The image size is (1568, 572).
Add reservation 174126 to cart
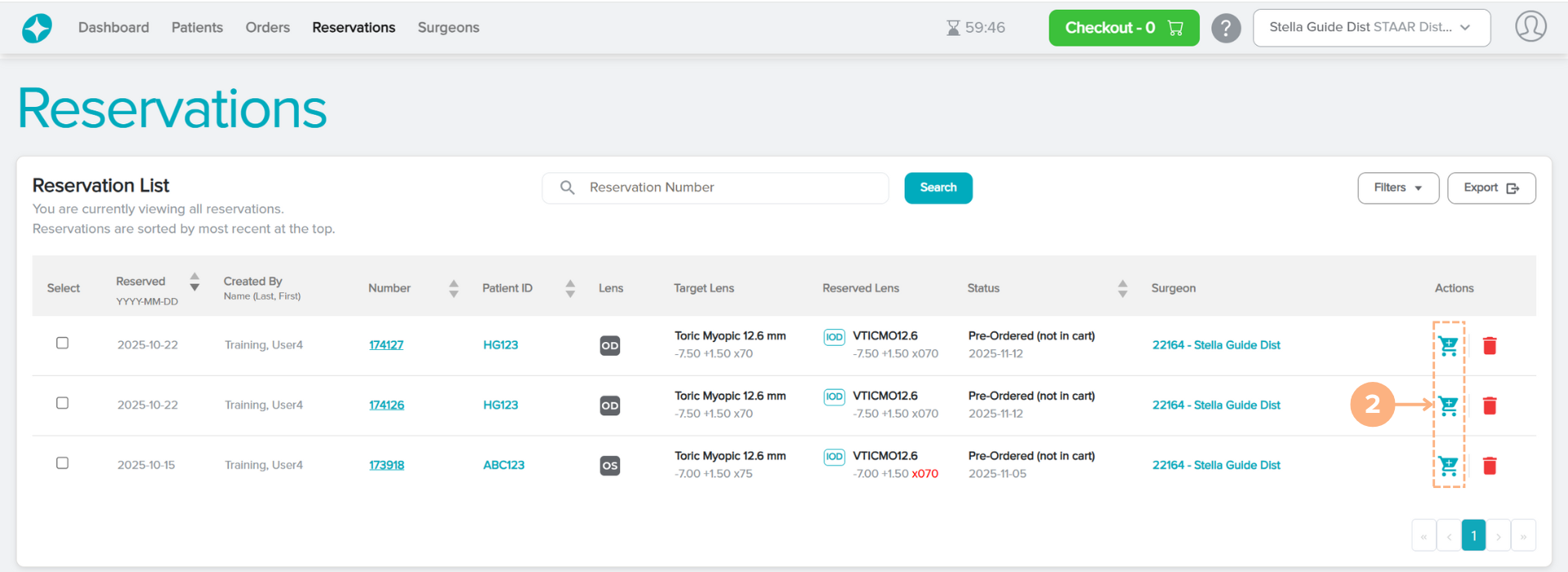pos(1448,406)
